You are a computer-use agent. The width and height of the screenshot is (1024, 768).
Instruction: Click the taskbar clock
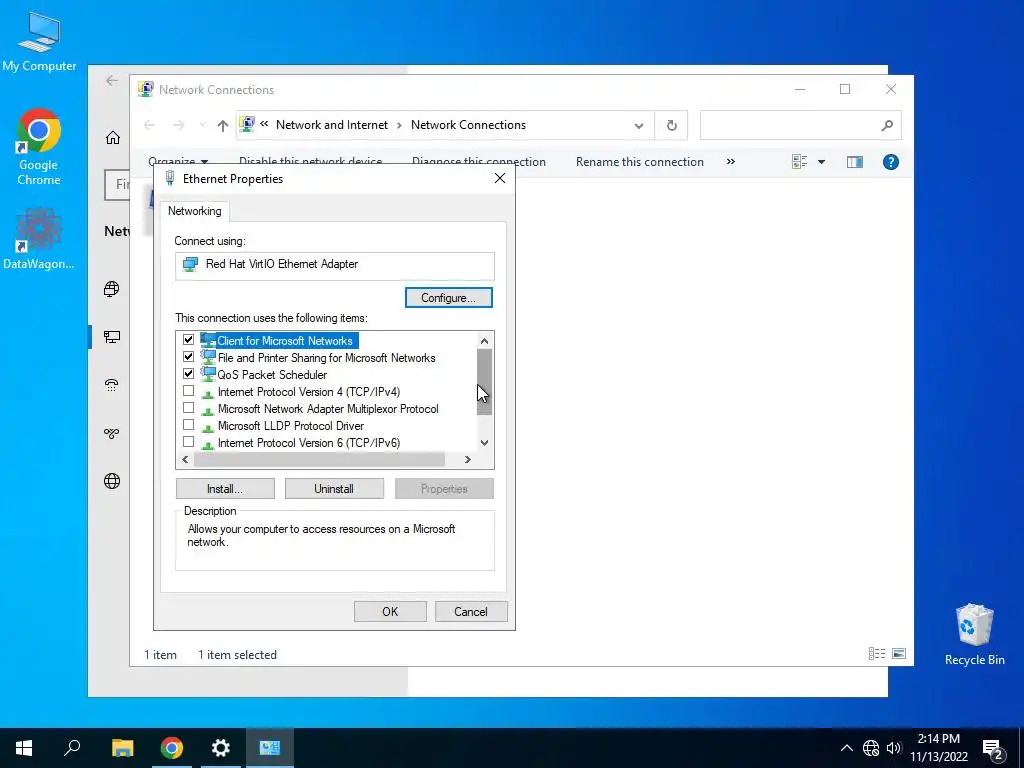coord(939,748)
